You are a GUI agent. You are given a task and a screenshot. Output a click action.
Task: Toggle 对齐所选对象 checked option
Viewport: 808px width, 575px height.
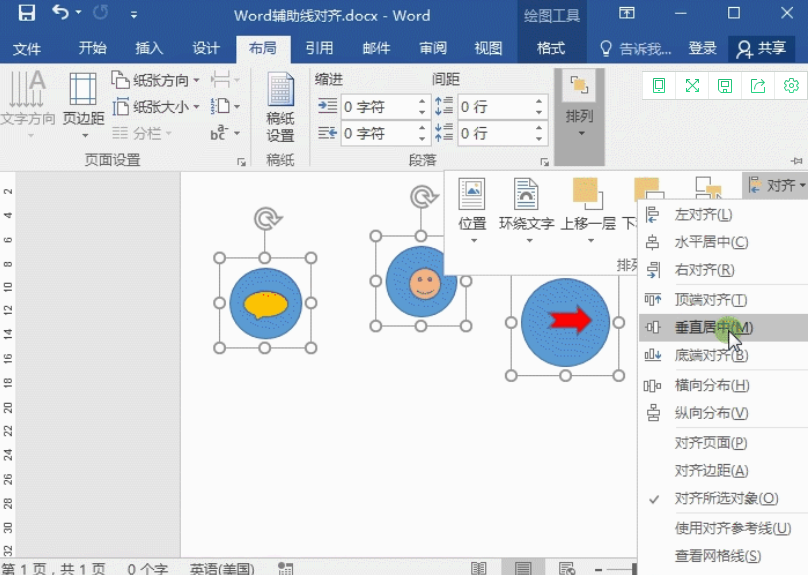tap(726, 498)
